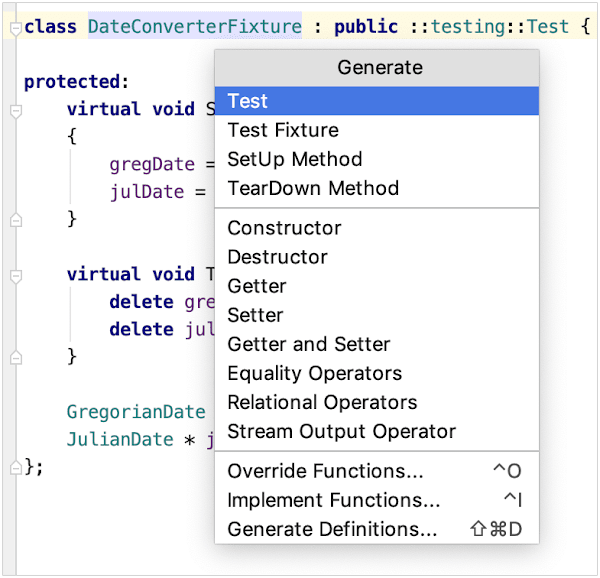Viewport: 600px width, 578px height.
Task: Click fold end marker at class closing brace
Action: pos(16,467)
